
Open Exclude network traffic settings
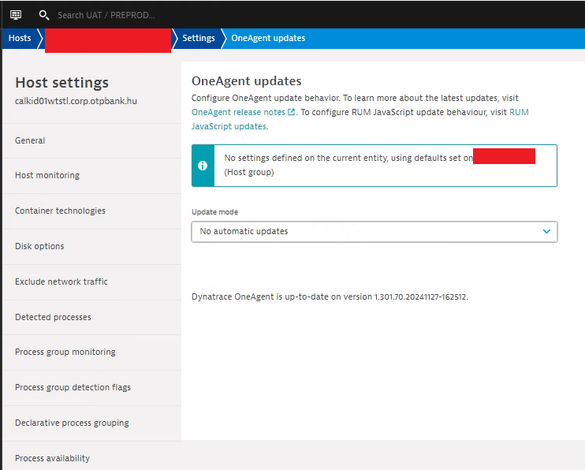[x=92, y=282]
